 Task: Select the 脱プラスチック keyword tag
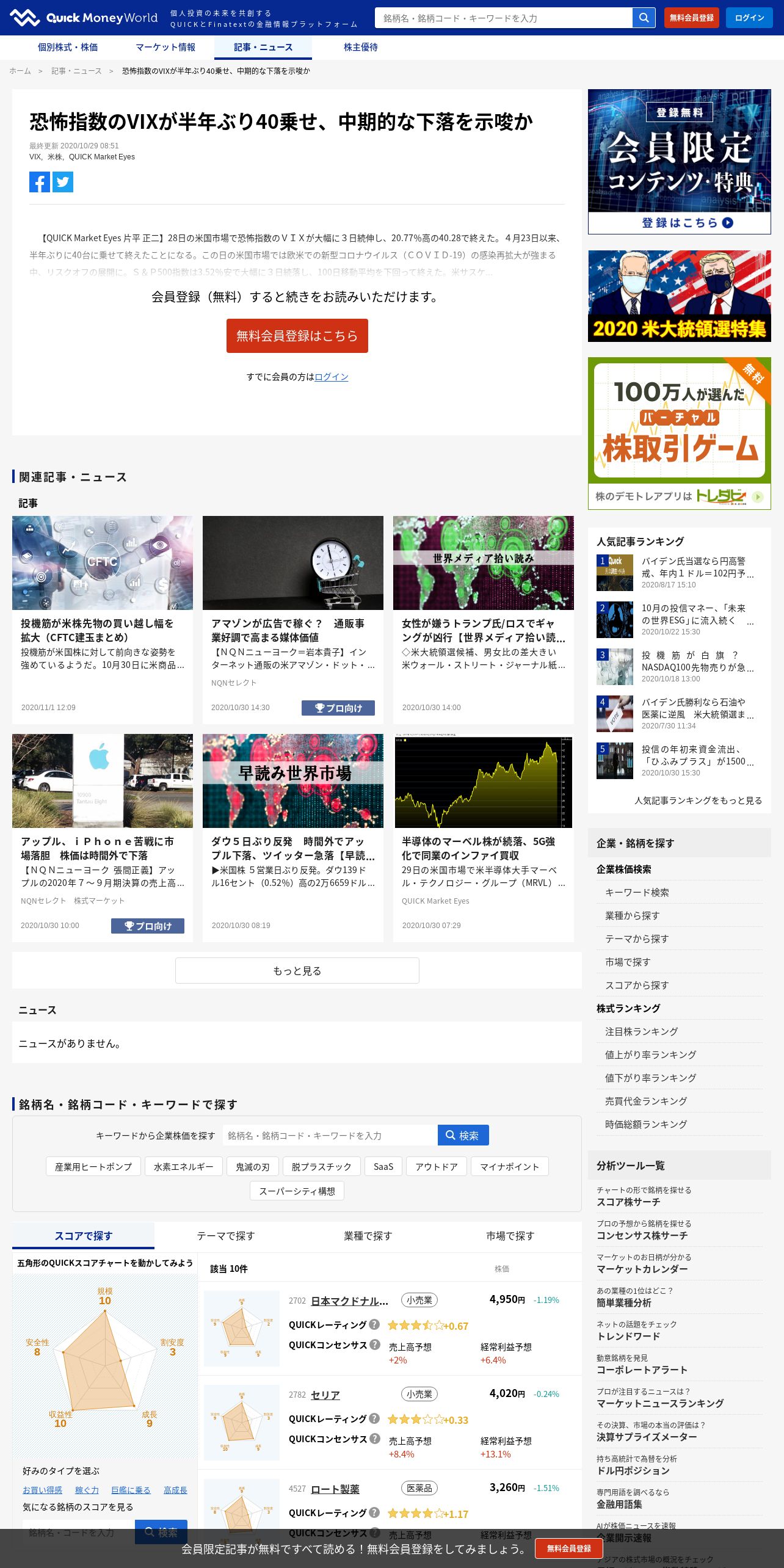[x=322, y=1166]
